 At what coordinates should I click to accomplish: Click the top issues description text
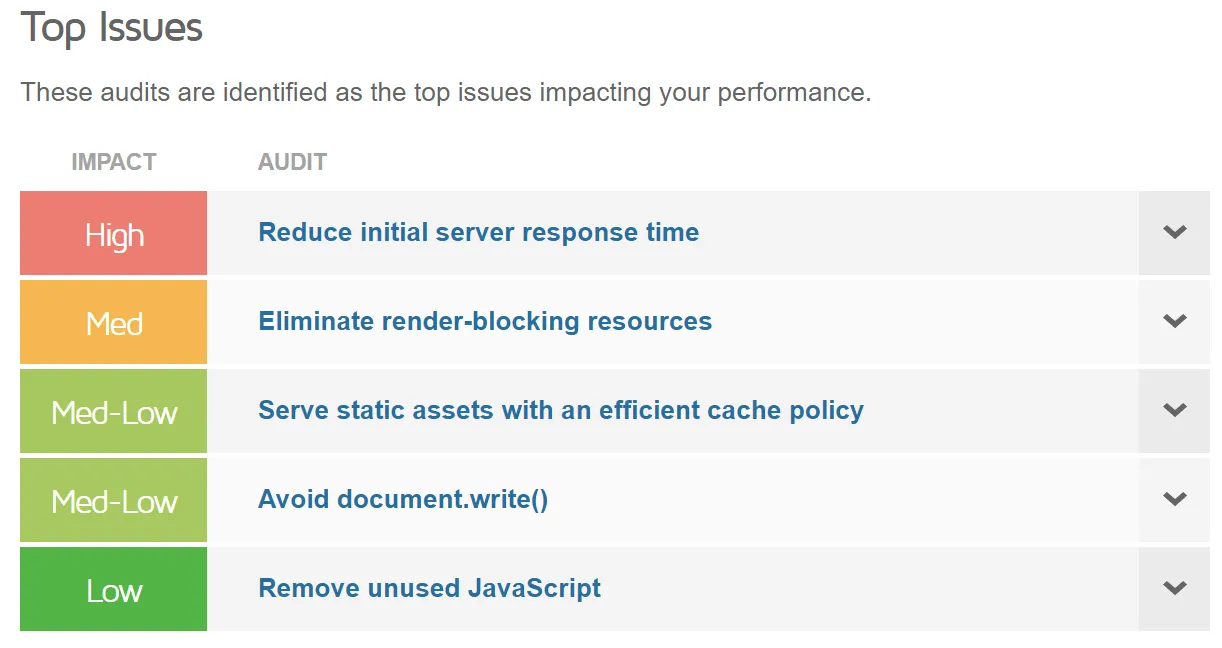click(x=446, y=93)
